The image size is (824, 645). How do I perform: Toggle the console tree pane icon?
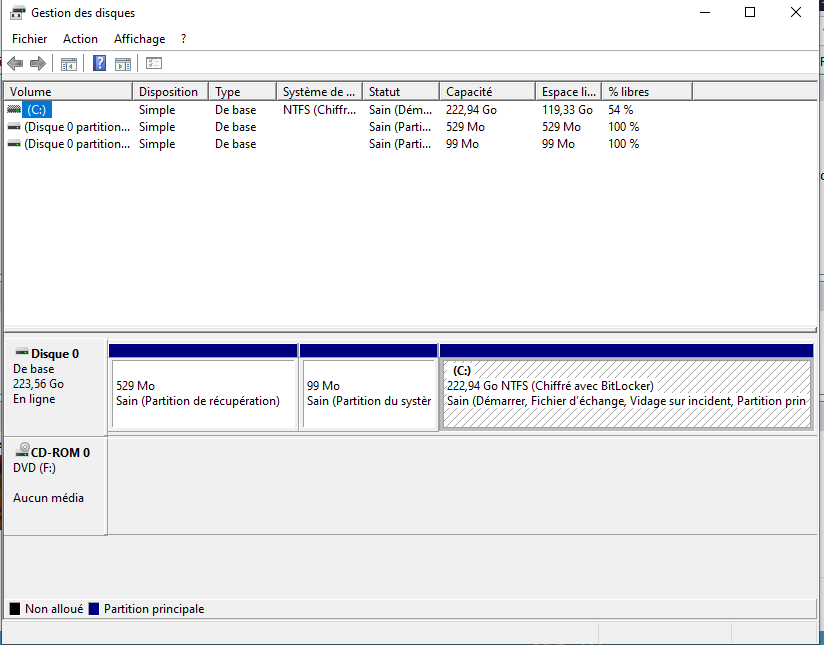[69, 64]
